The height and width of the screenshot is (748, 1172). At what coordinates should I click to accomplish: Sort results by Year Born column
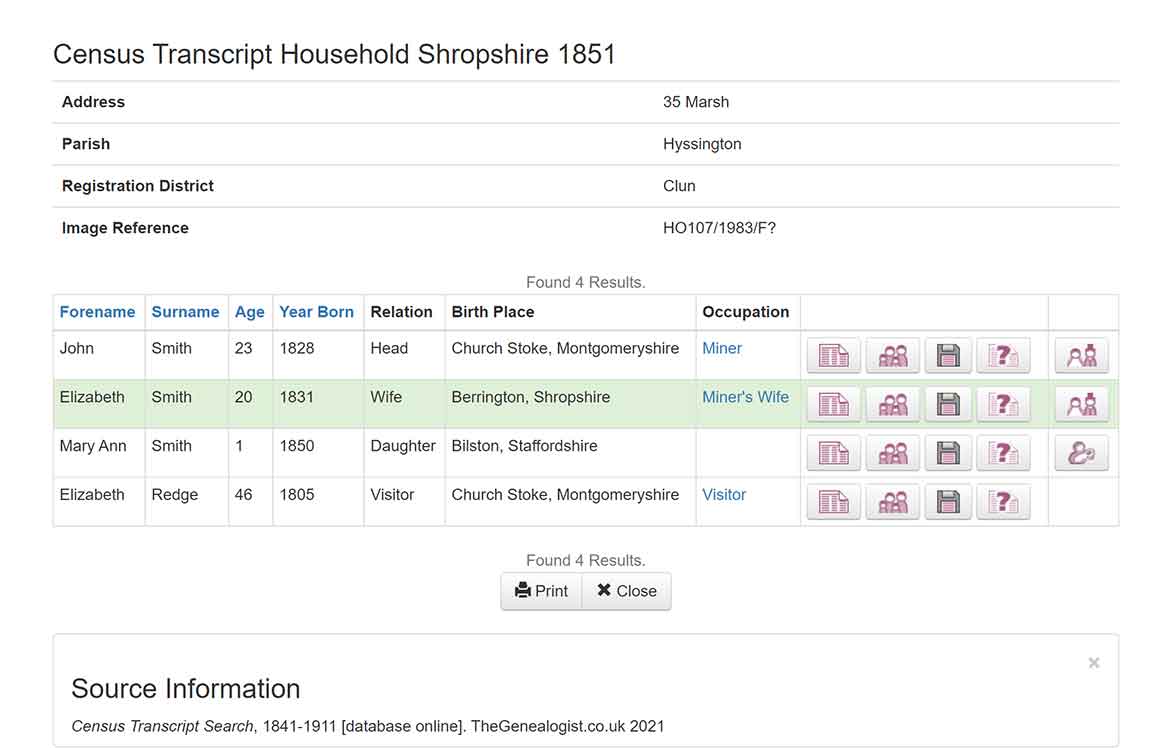pyautogui.click(x=316, y=312)
